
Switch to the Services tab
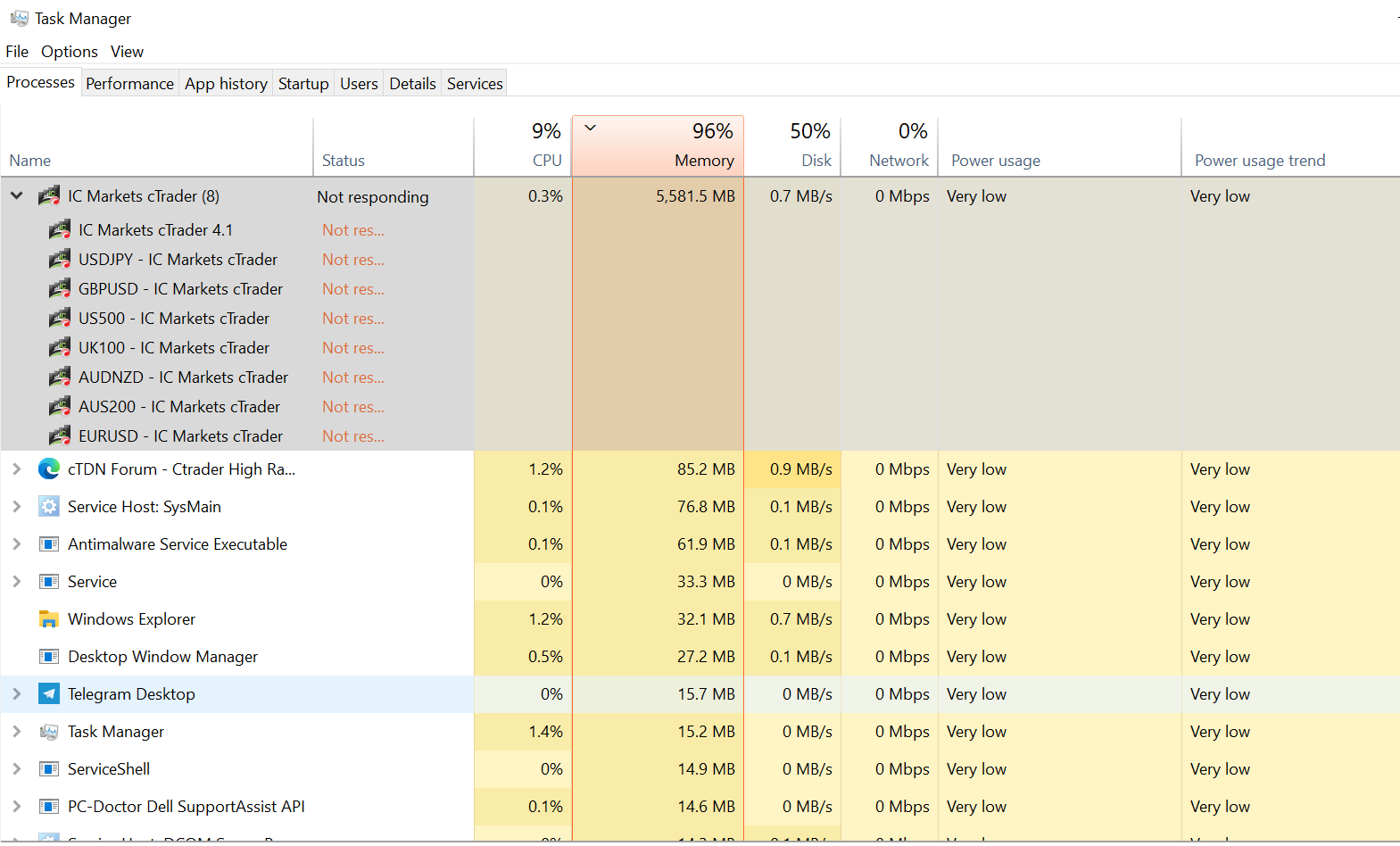click(x=475, y=84)
